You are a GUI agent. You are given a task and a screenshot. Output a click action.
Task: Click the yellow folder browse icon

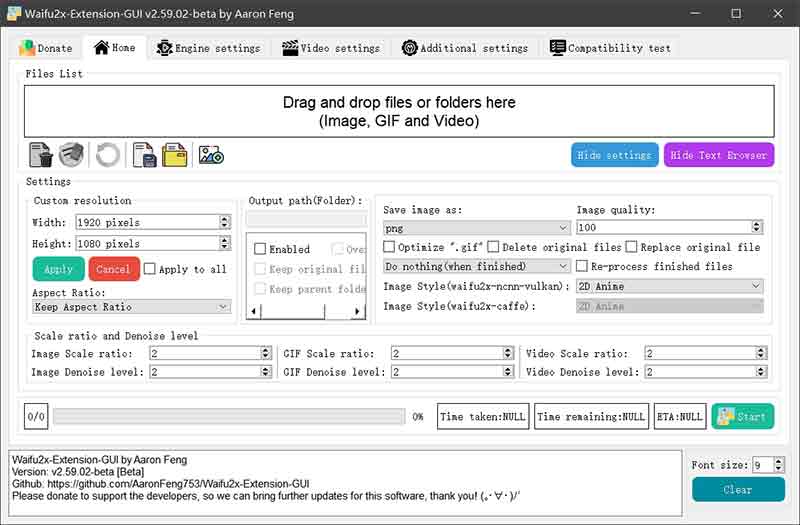click(x=174, y=155)
